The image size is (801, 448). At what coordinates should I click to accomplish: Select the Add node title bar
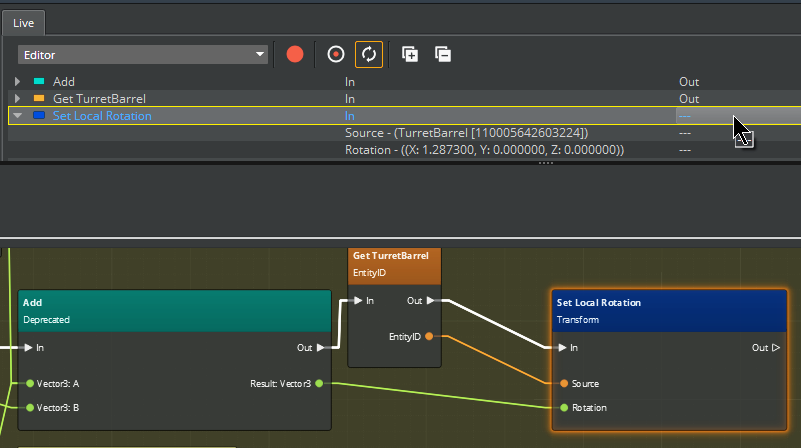tap(174, 308)
